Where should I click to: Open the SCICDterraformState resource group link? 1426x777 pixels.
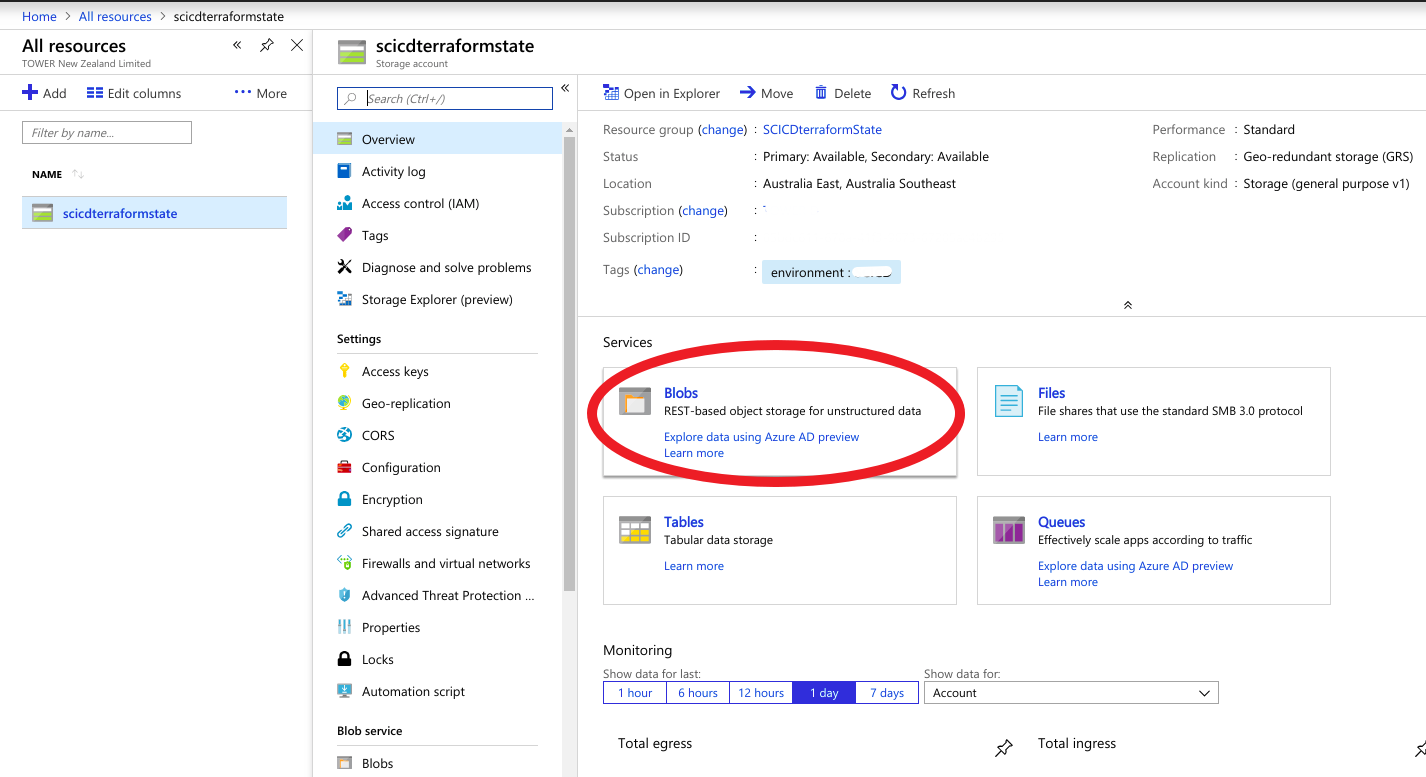coord(822,130)
